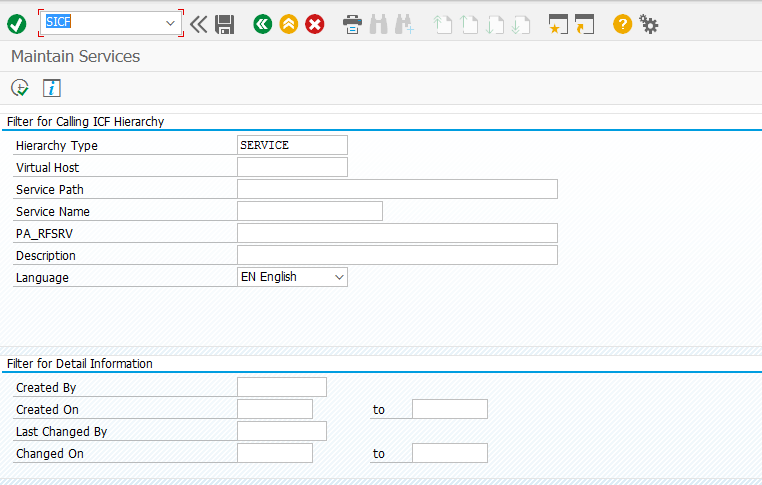Screen dimensions: 762x485
Task: Click the 'Hierarchy Type' label
Action: 57,145
